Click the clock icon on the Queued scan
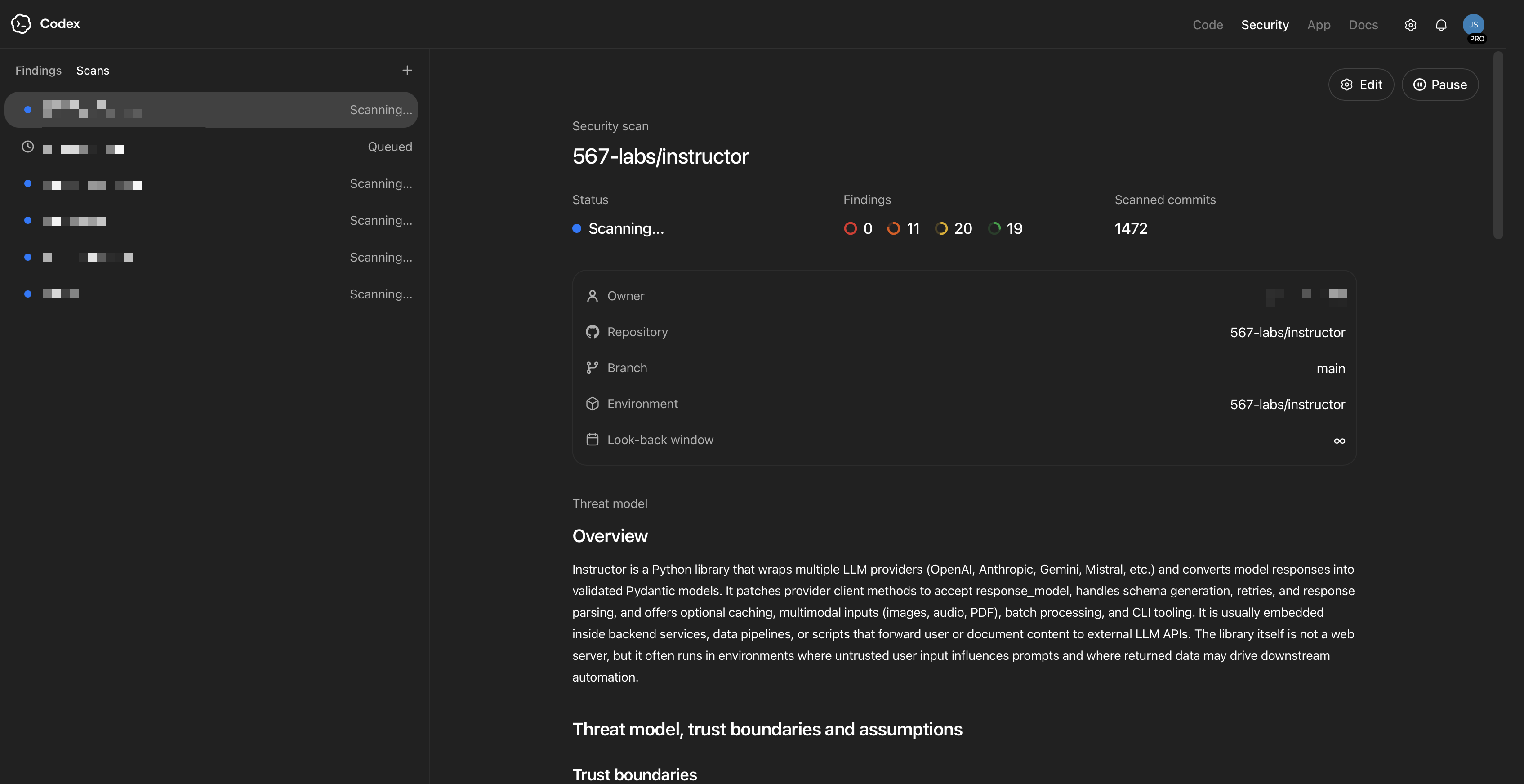Screen dimensions: 1524x784 [x=27, y=146]
